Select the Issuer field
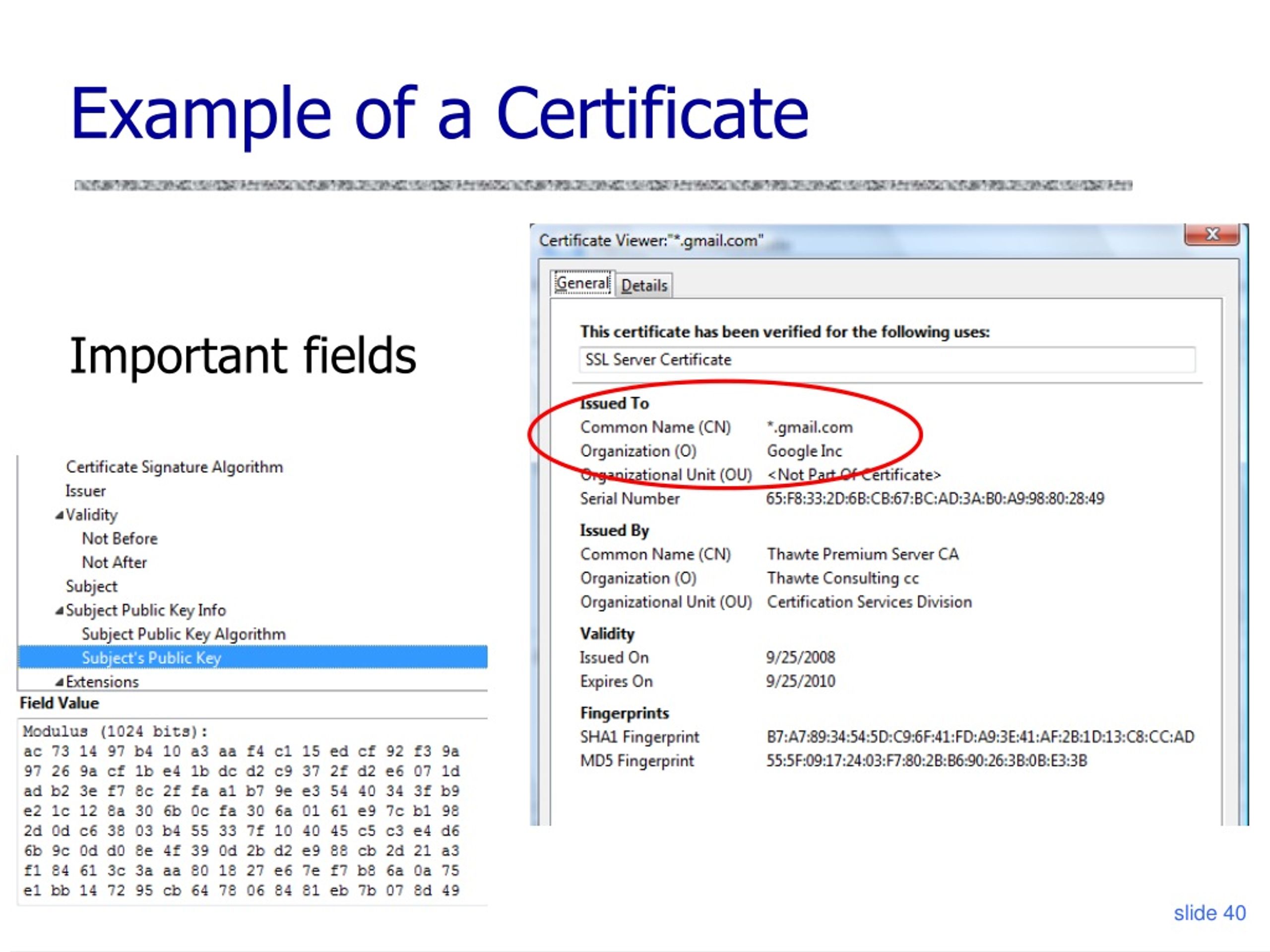 click(85, 491)
